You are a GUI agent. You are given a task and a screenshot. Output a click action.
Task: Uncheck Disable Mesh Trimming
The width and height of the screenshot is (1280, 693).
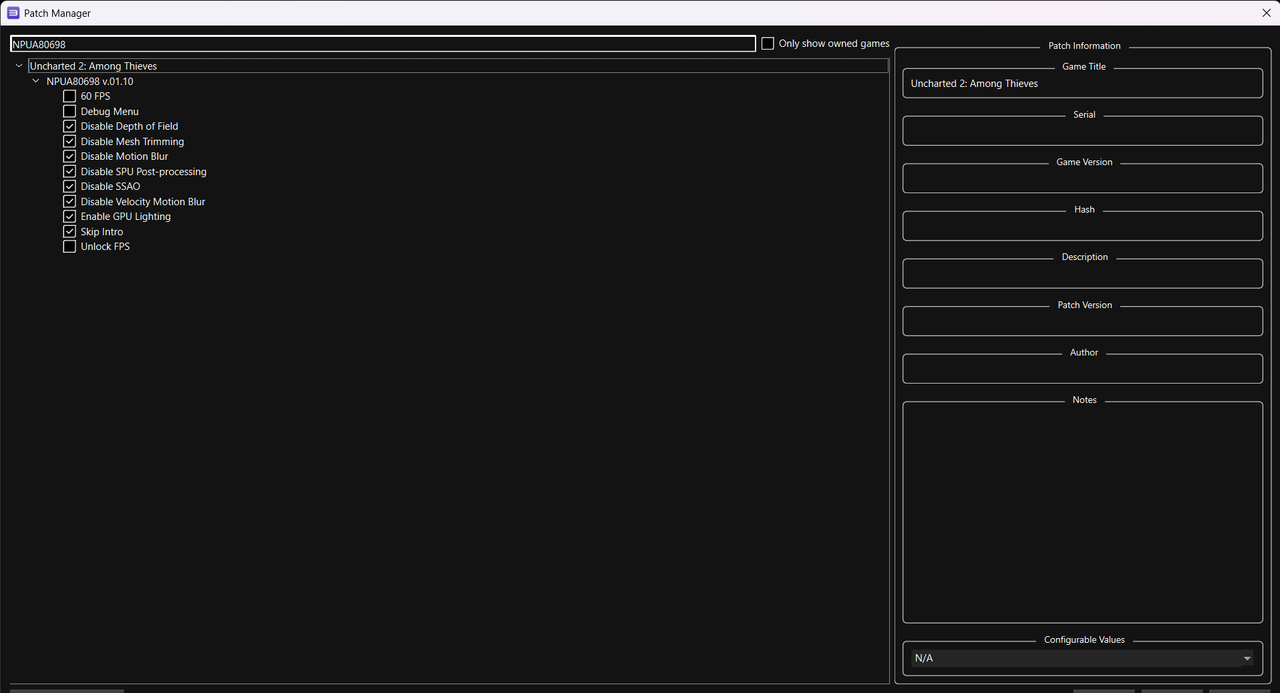(x=70, y=141)
